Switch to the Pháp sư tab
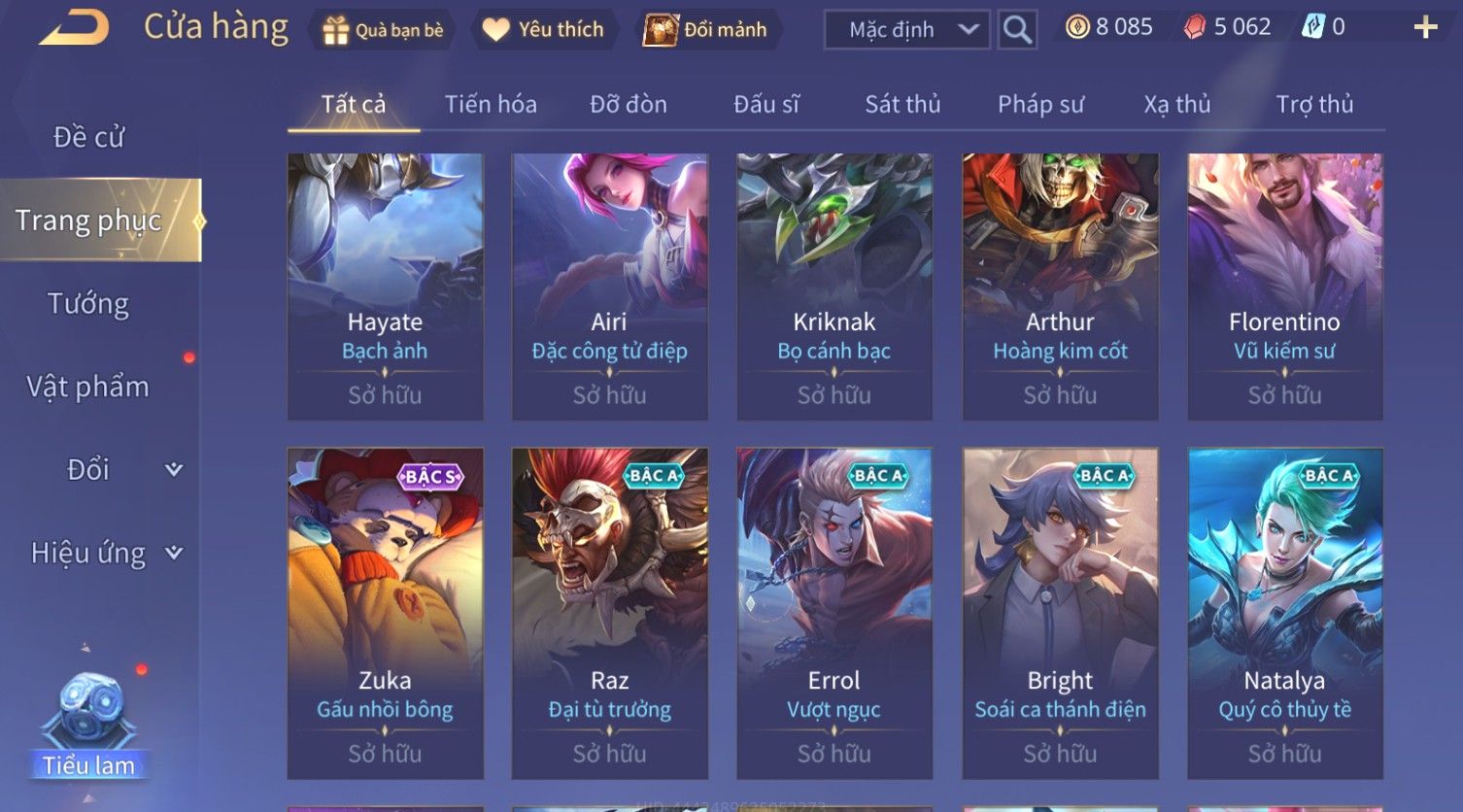 click(1040, 104)
